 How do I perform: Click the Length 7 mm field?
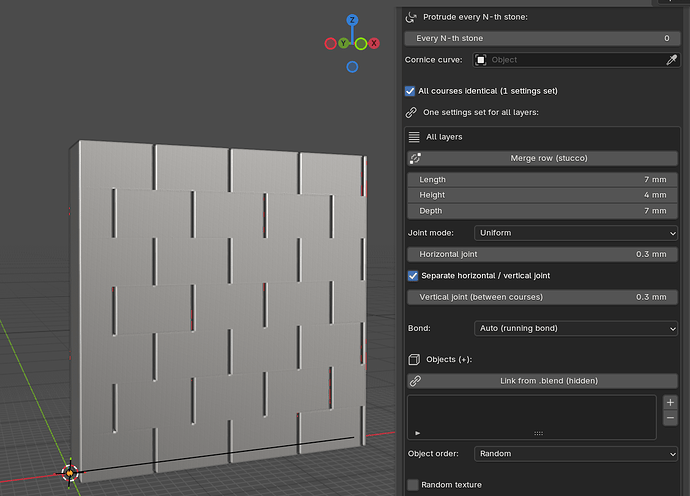(x=543, y=180)
